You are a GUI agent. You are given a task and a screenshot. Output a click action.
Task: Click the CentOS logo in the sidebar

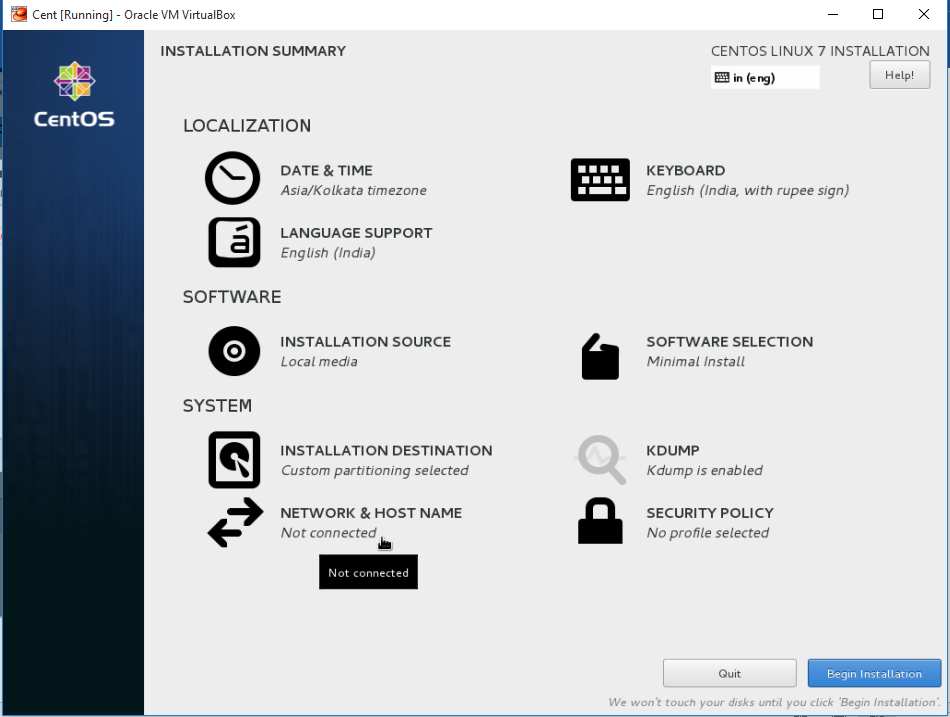pos(74,95)
